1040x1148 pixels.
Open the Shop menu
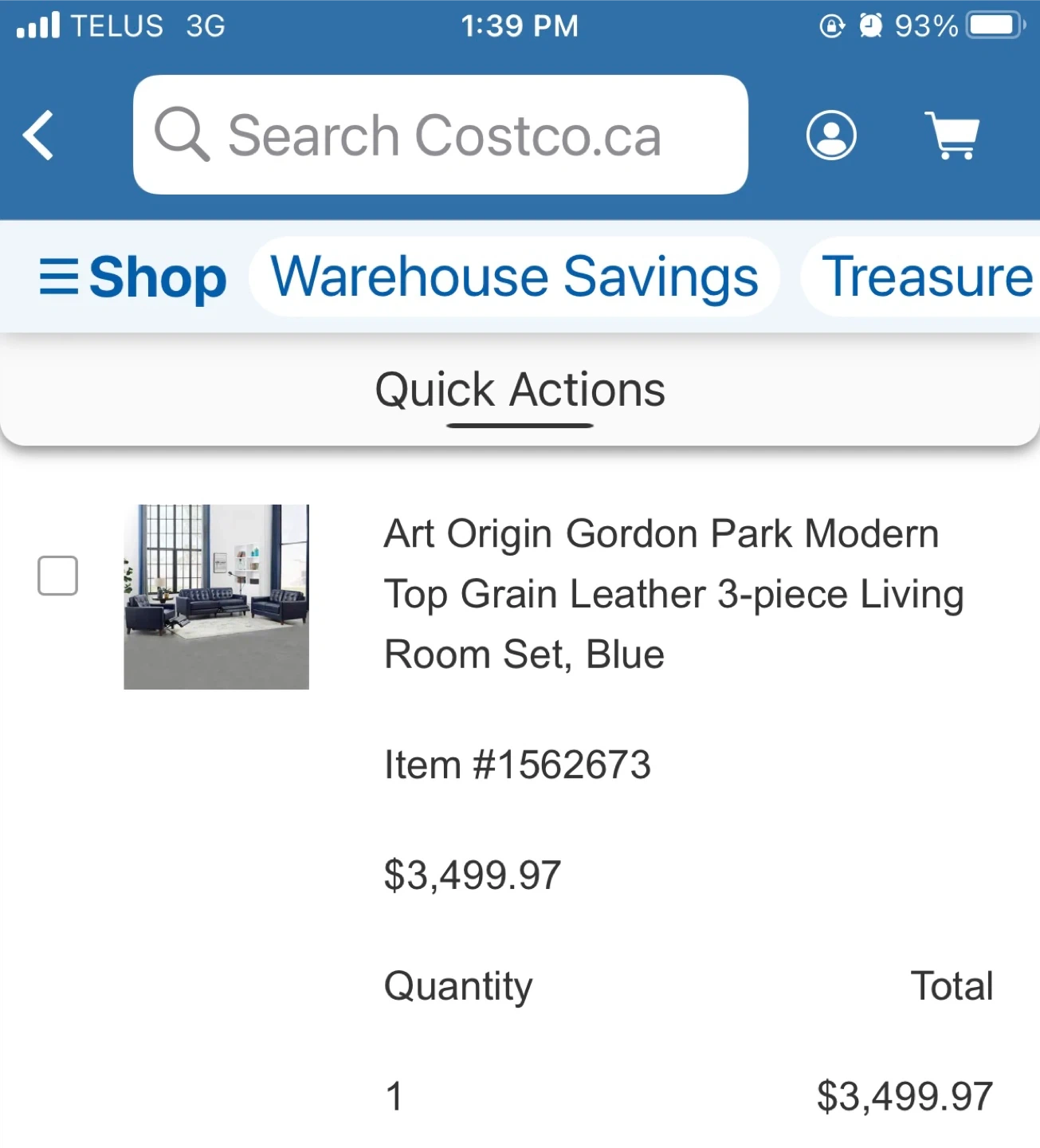click(157, 277)
